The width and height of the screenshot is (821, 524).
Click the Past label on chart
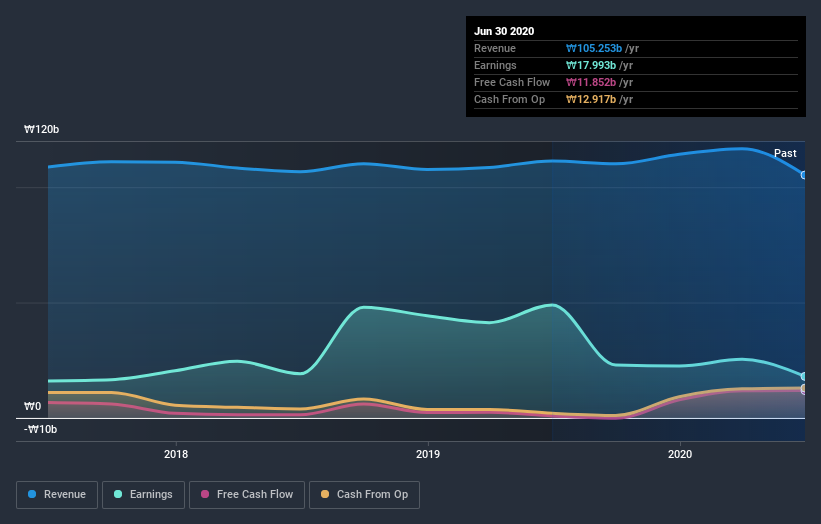(785, 153)
